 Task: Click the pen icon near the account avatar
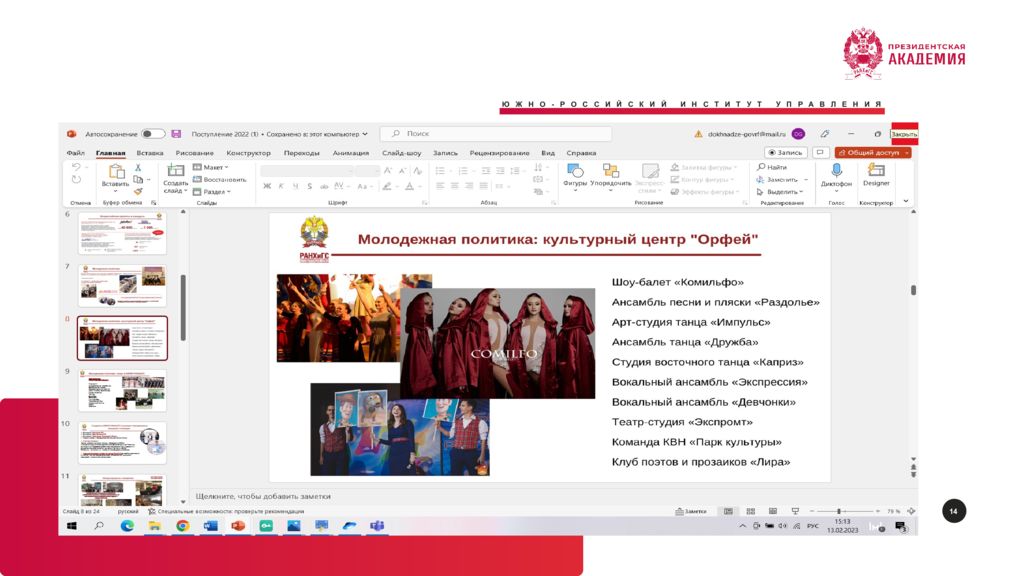coord(825,134)
